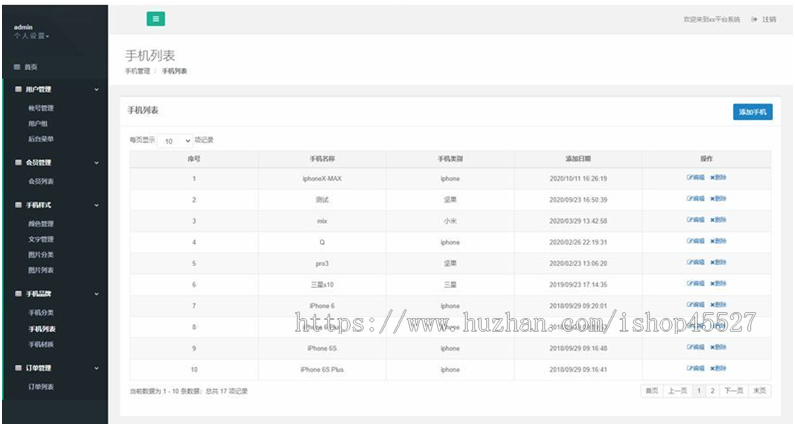
Task: Select 手机列表 in the sidebar
Action: (42, 329)
